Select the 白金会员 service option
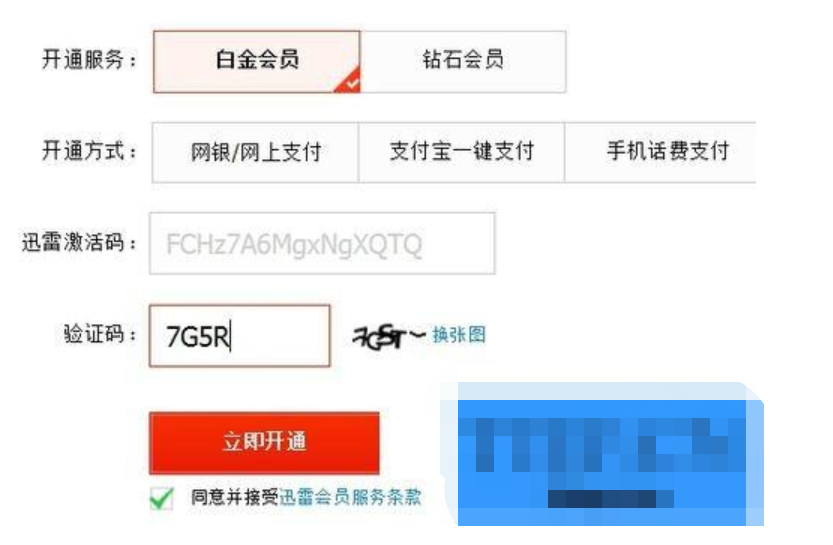Screen dimensions: 833x545 (x=257, y=62)
